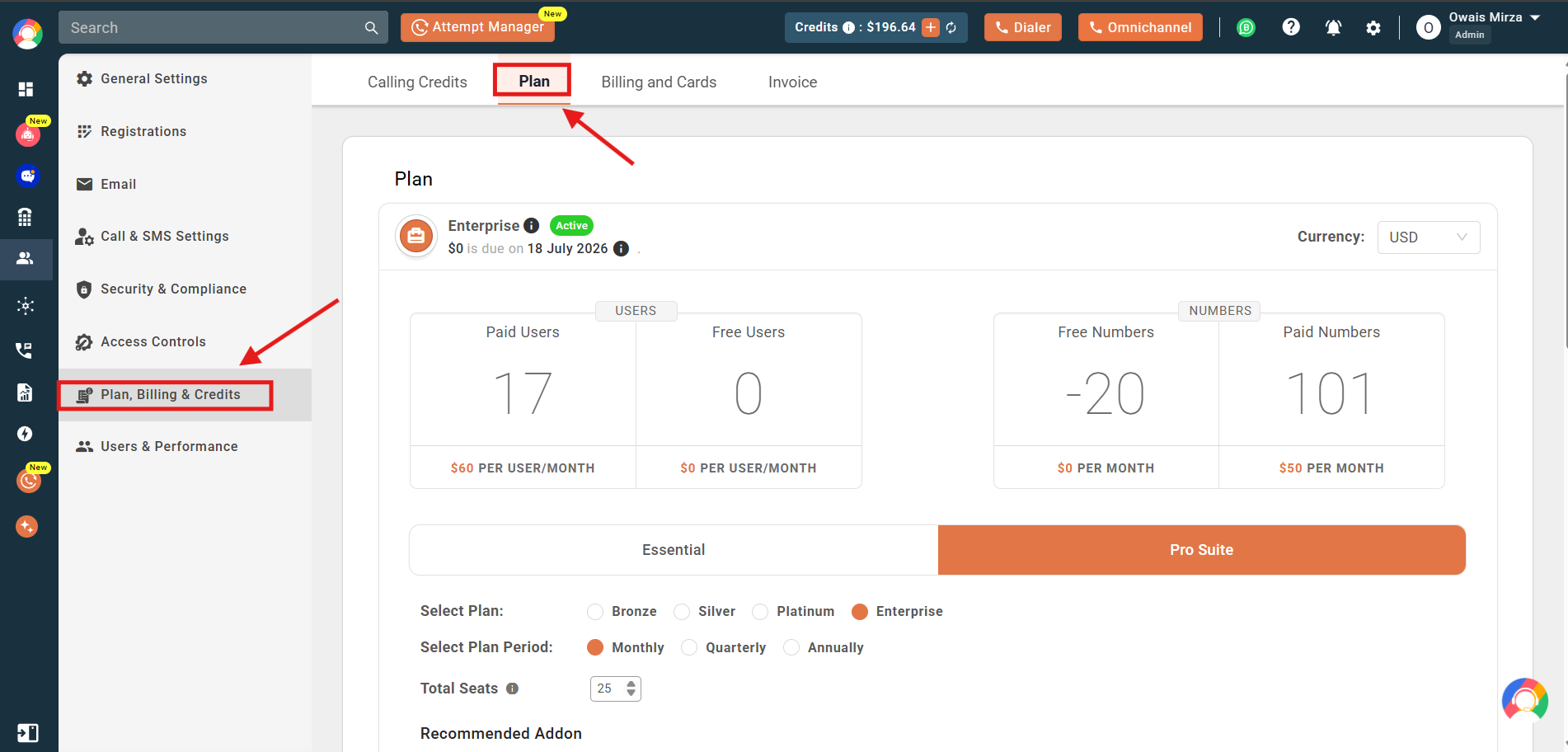Open the blue chat bubble icon in left rail
The width and height of the screenshot is (1568, 752).
point(28,176)
